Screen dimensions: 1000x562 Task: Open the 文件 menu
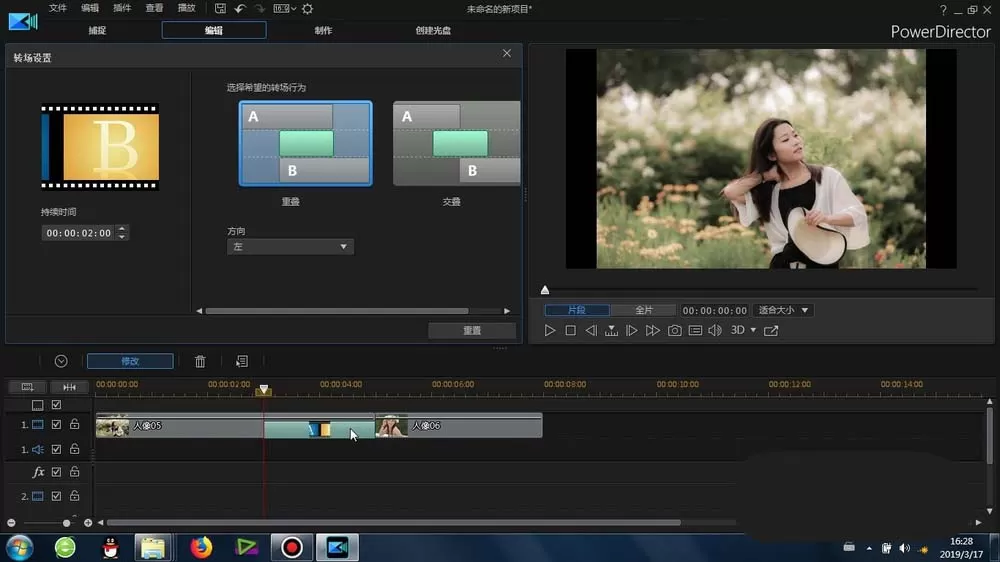(58, 8)
